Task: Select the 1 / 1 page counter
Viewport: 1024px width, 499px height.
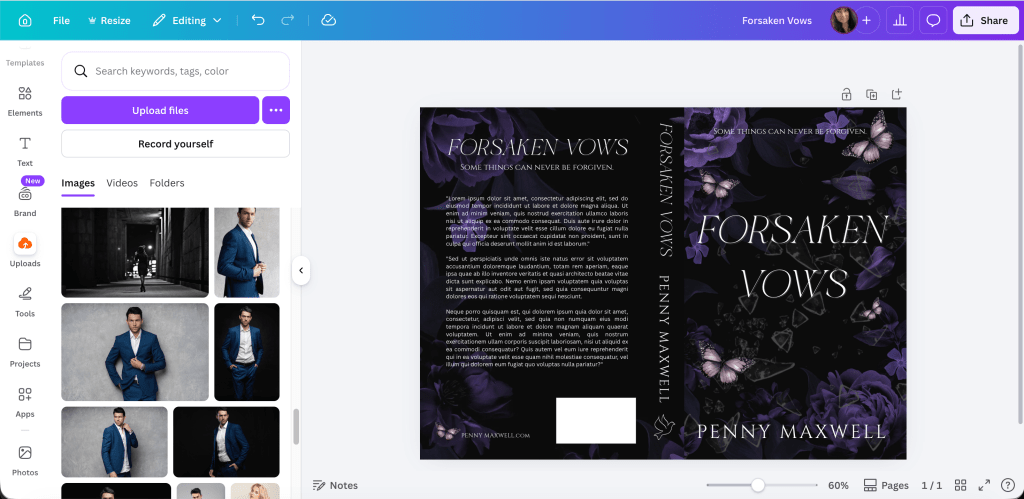Action: (931, 485)
